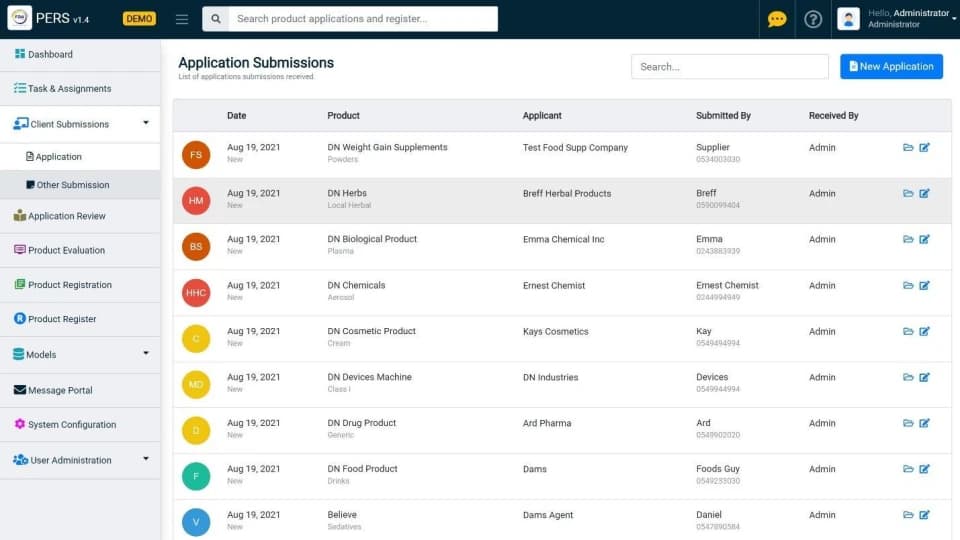Open Product Register in sidebar
The image size is (960, 540).
(80, 319)
